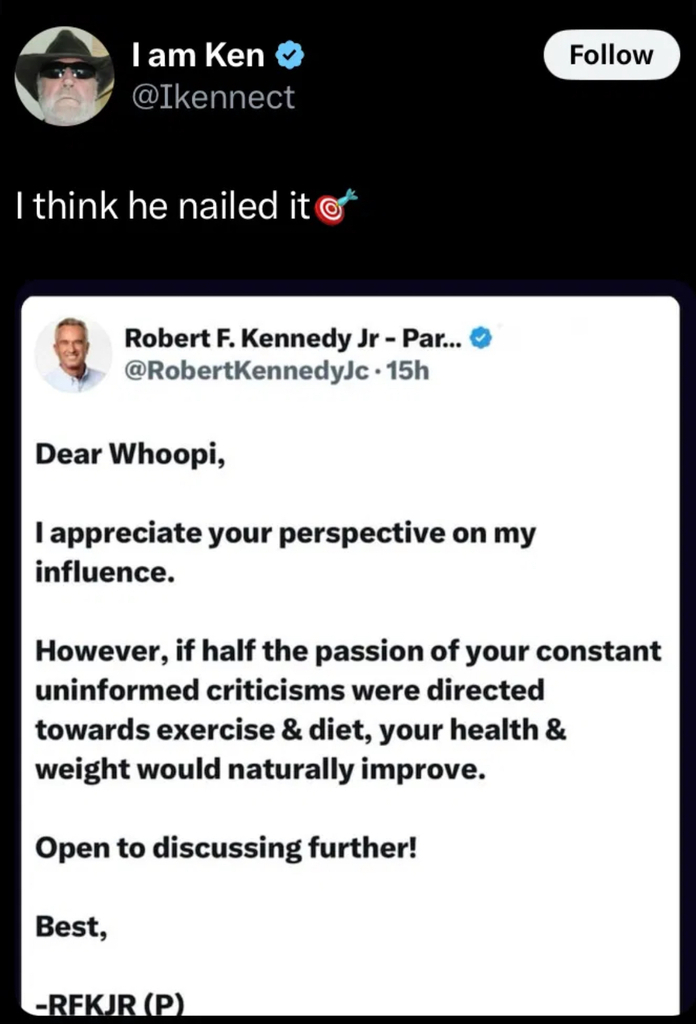The image size is (696, 1024).
Task: Click the Follow button
Action: tap(611, 55)
